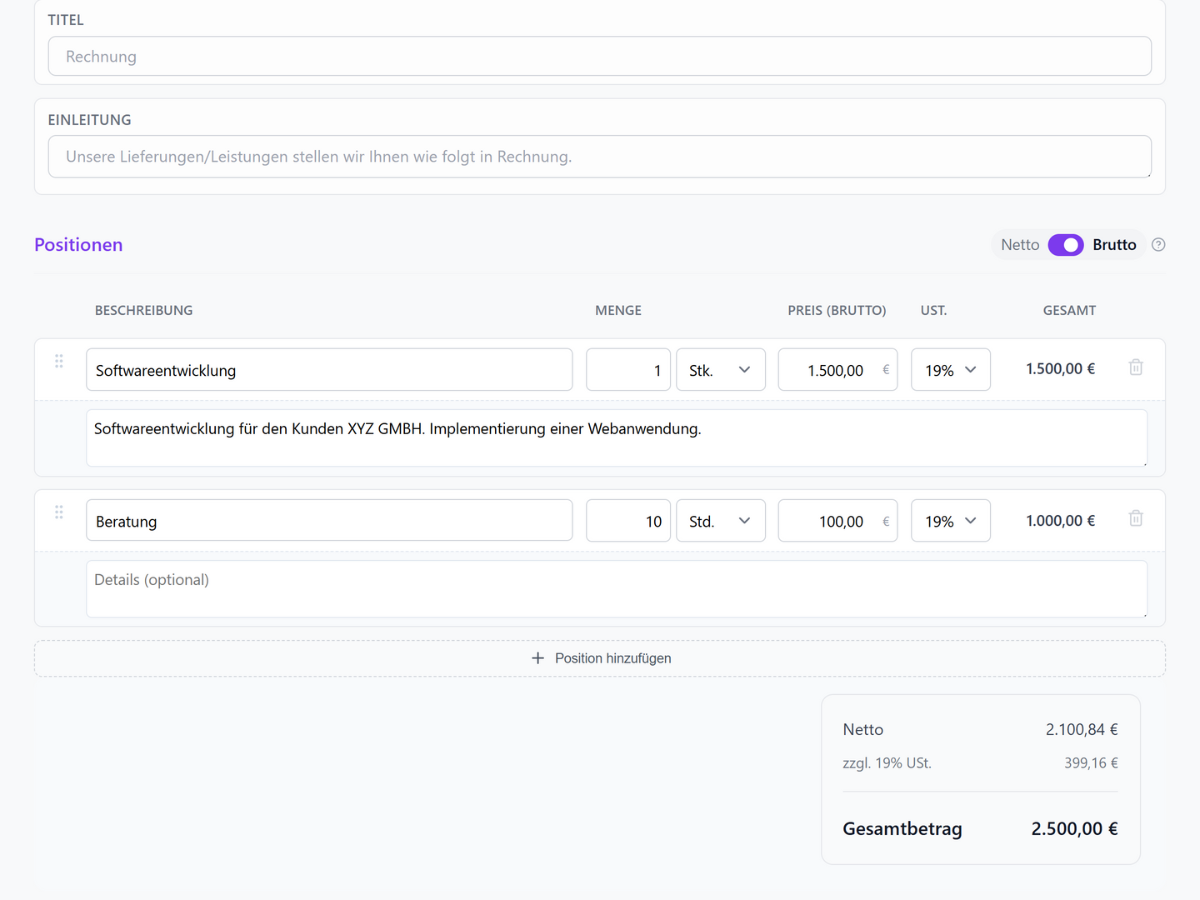The height and width of the screenshot is (900, 1200).
Task: Open the 19% tax dropdown for Beratung
Action: 951,521
